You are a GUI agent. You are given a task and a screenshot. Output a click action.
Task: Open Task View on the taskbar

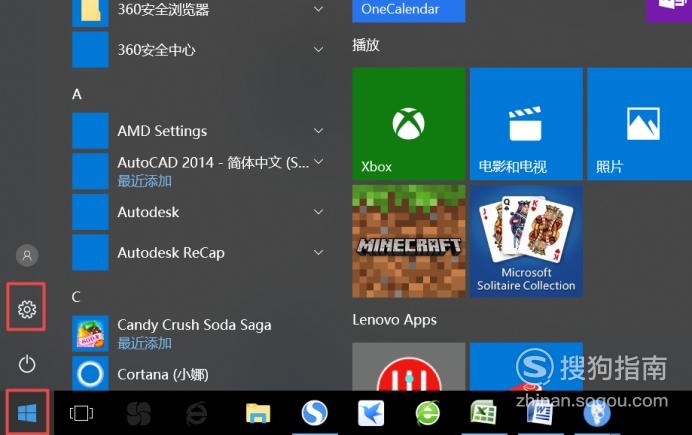81,413
